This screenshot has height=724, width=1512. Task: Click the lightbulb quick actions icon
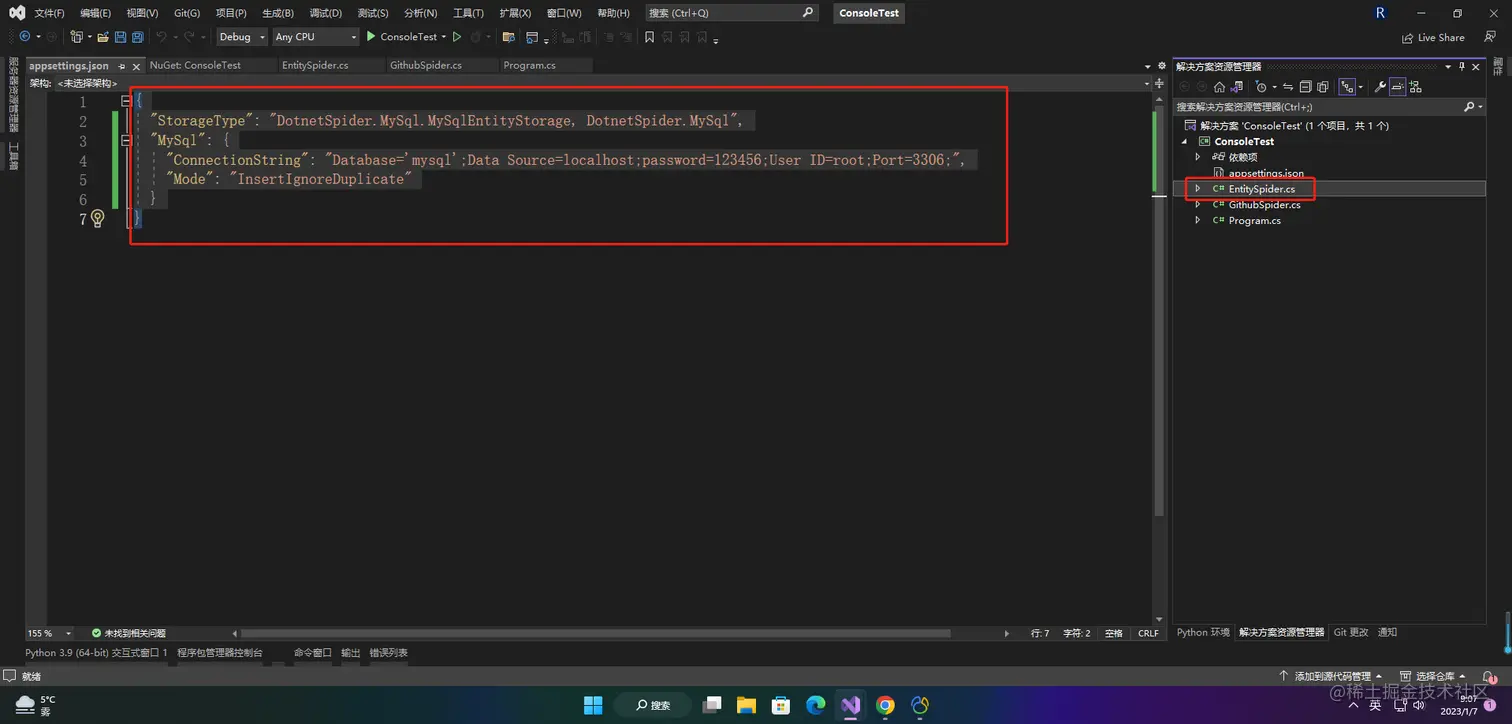coord(98,218)
